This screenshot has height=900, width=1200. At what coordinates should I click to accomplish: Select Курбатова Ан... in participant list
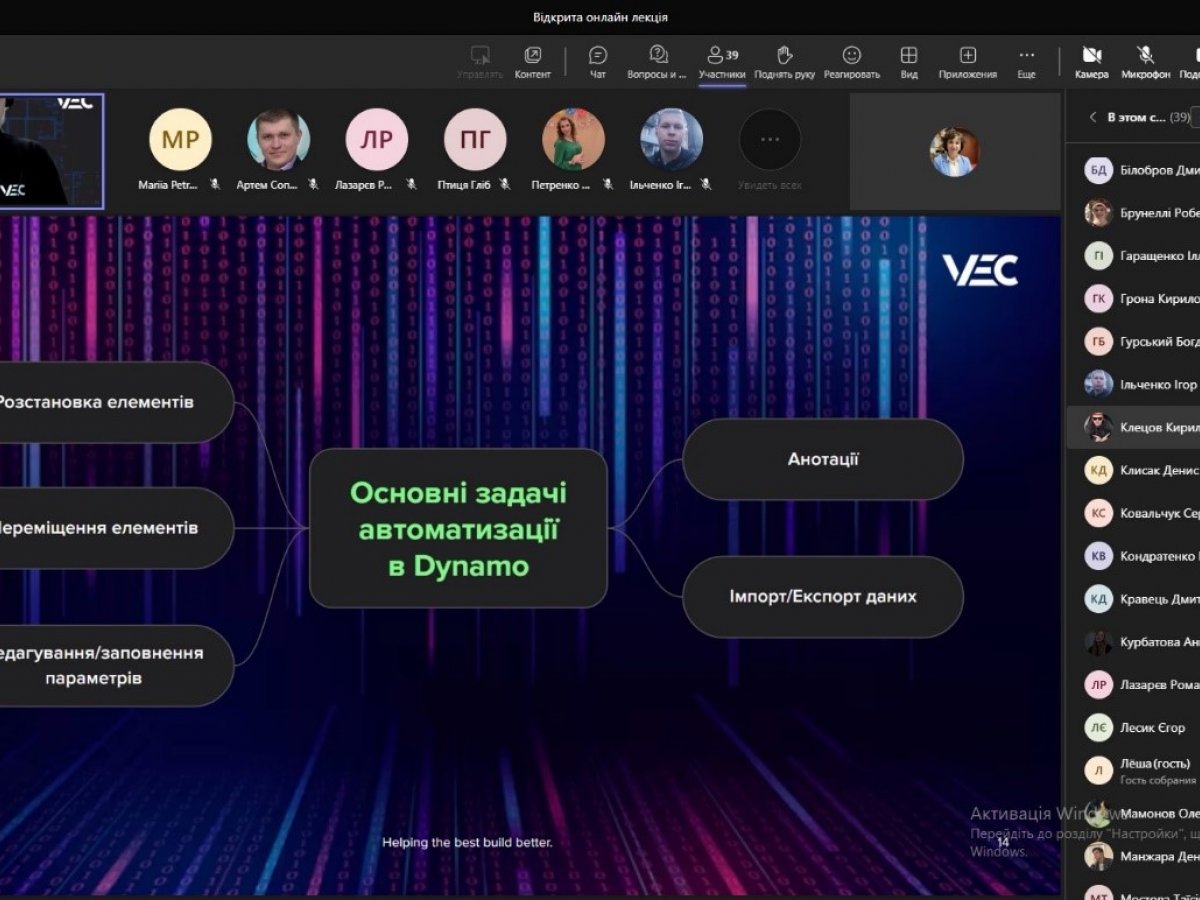tap(1133, 642)
